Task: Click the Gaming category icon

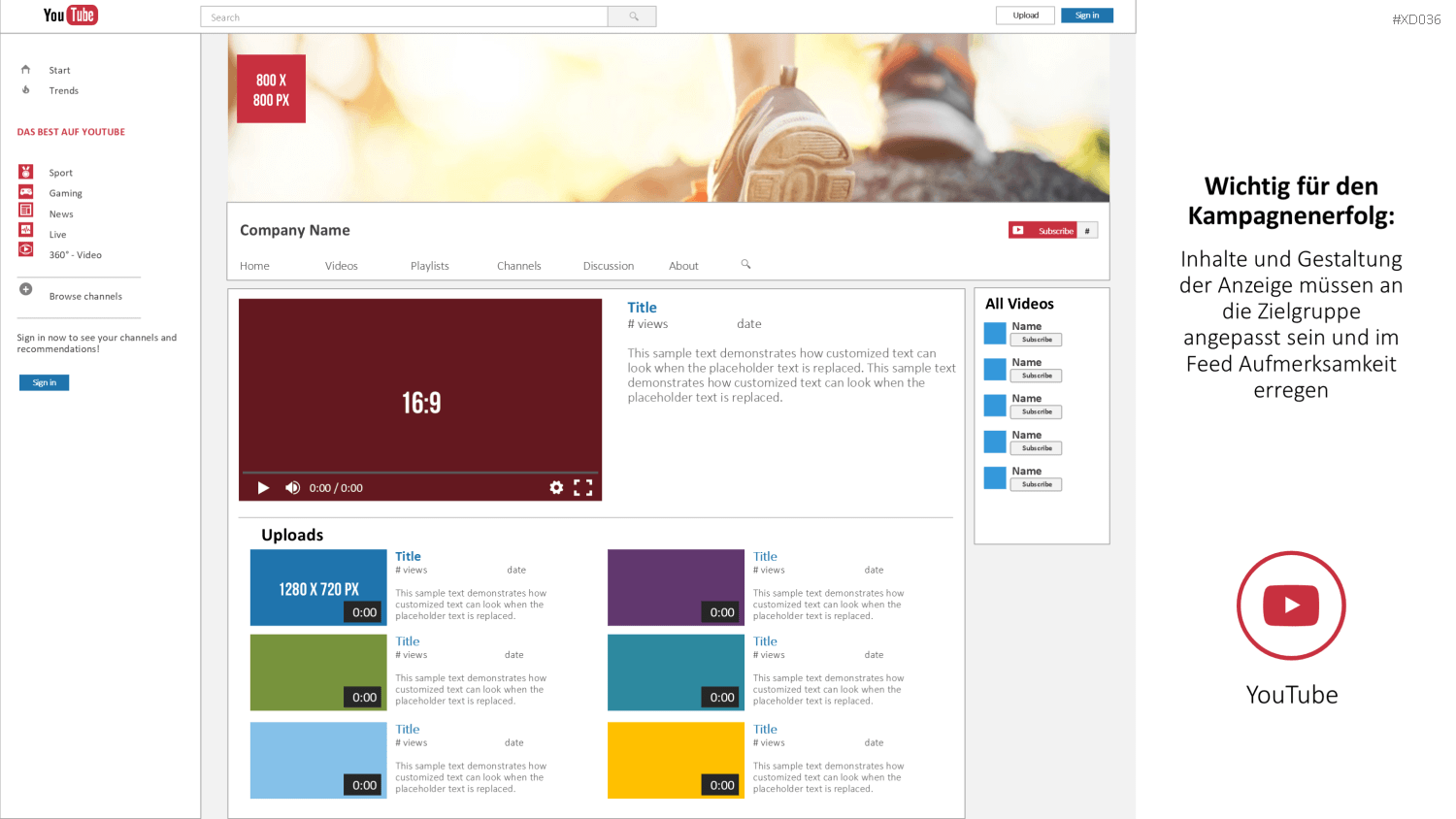Action: [26, 192]
